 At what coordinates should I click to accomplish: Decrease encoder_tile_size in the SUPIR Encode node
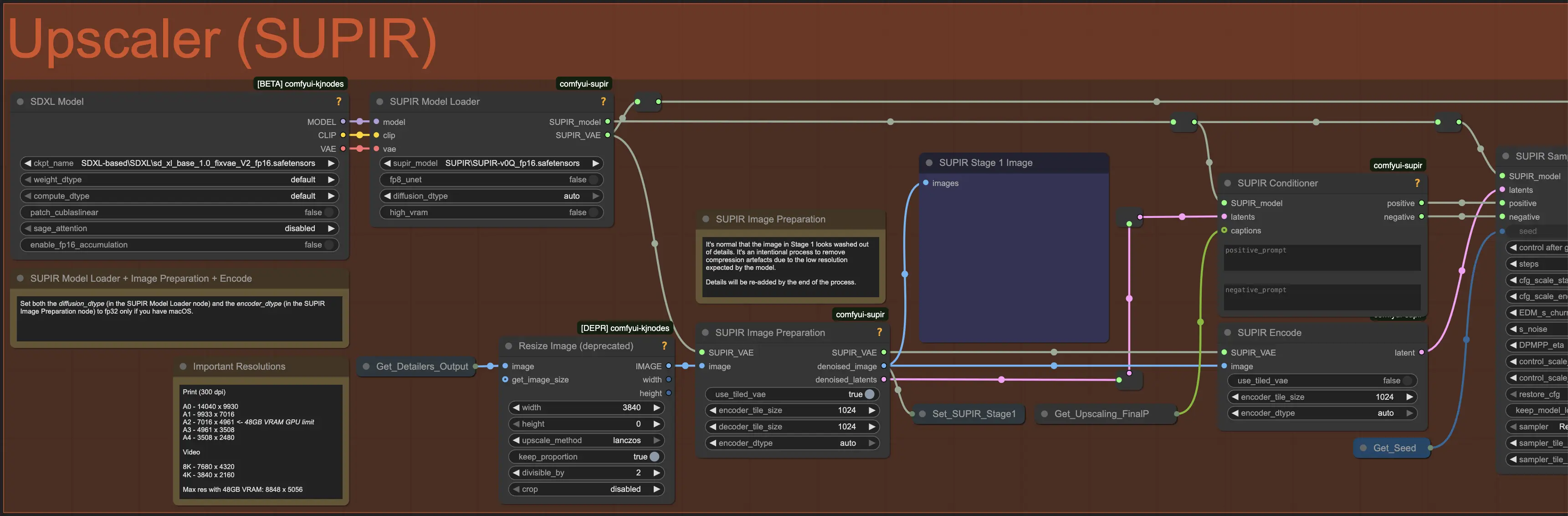(x=1235, y=397)
